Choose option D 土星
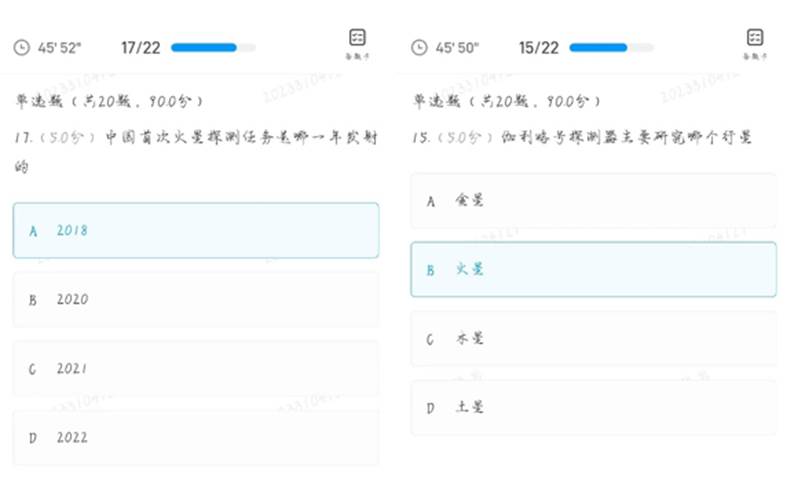The width and height of the screenshot is (794, 479). coord(593,407)
